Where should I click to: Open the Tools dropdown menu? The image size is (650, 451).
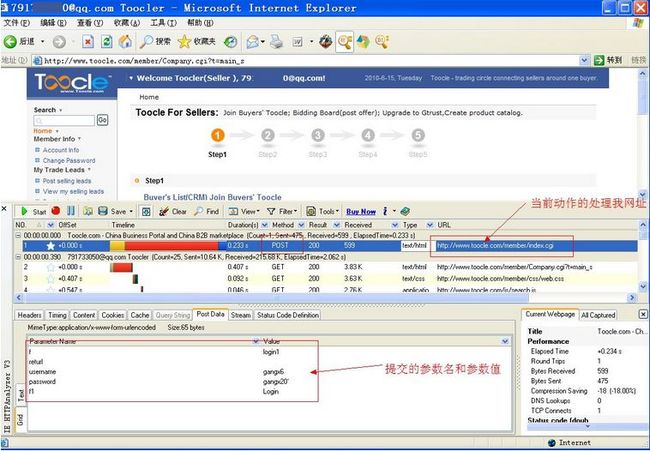(x=323, y=211)
